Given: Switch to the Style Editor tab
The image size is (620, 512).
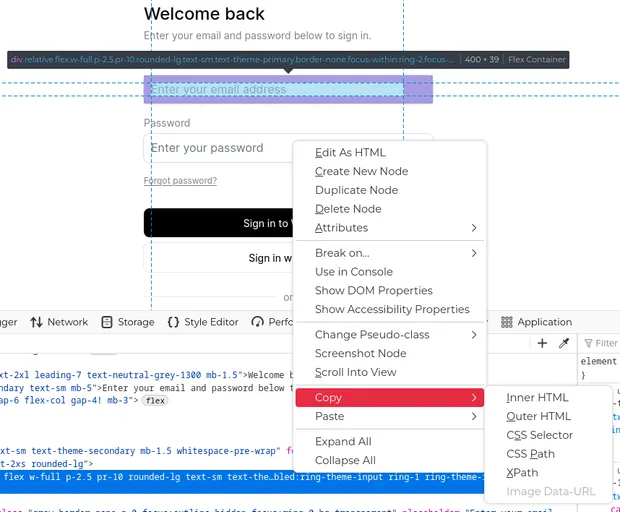Looking at the screenshot, I should (203, 322).
